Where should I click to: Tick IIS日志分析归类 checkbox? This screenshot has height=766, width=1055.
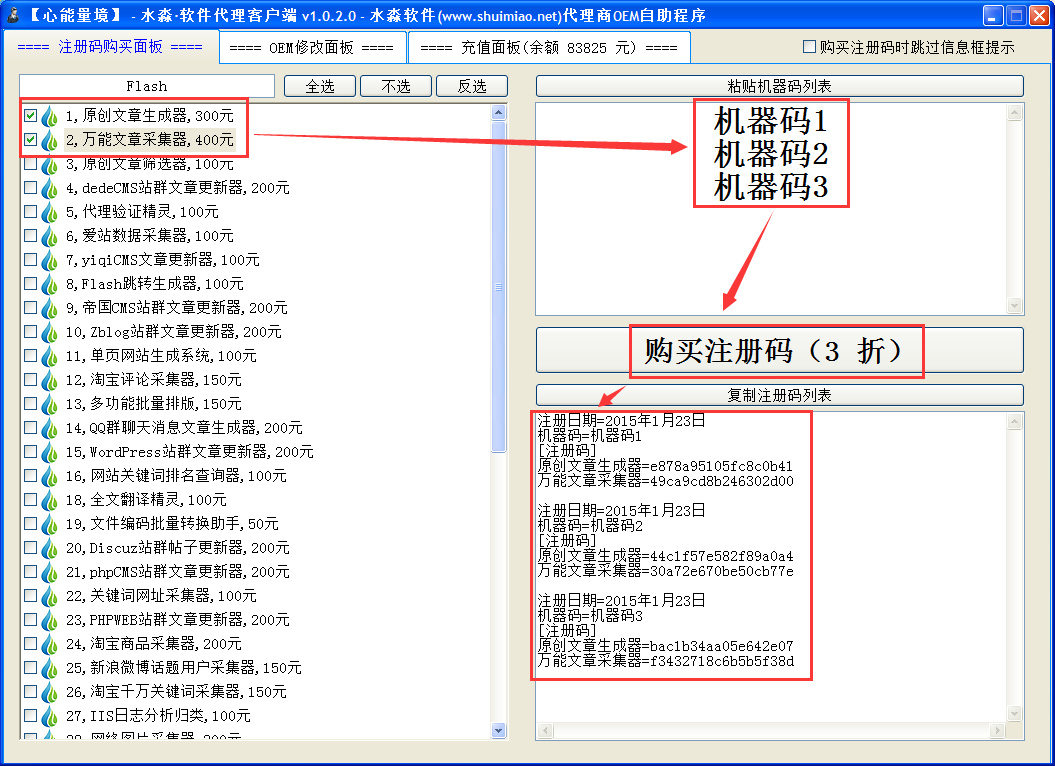pos(30,716)
